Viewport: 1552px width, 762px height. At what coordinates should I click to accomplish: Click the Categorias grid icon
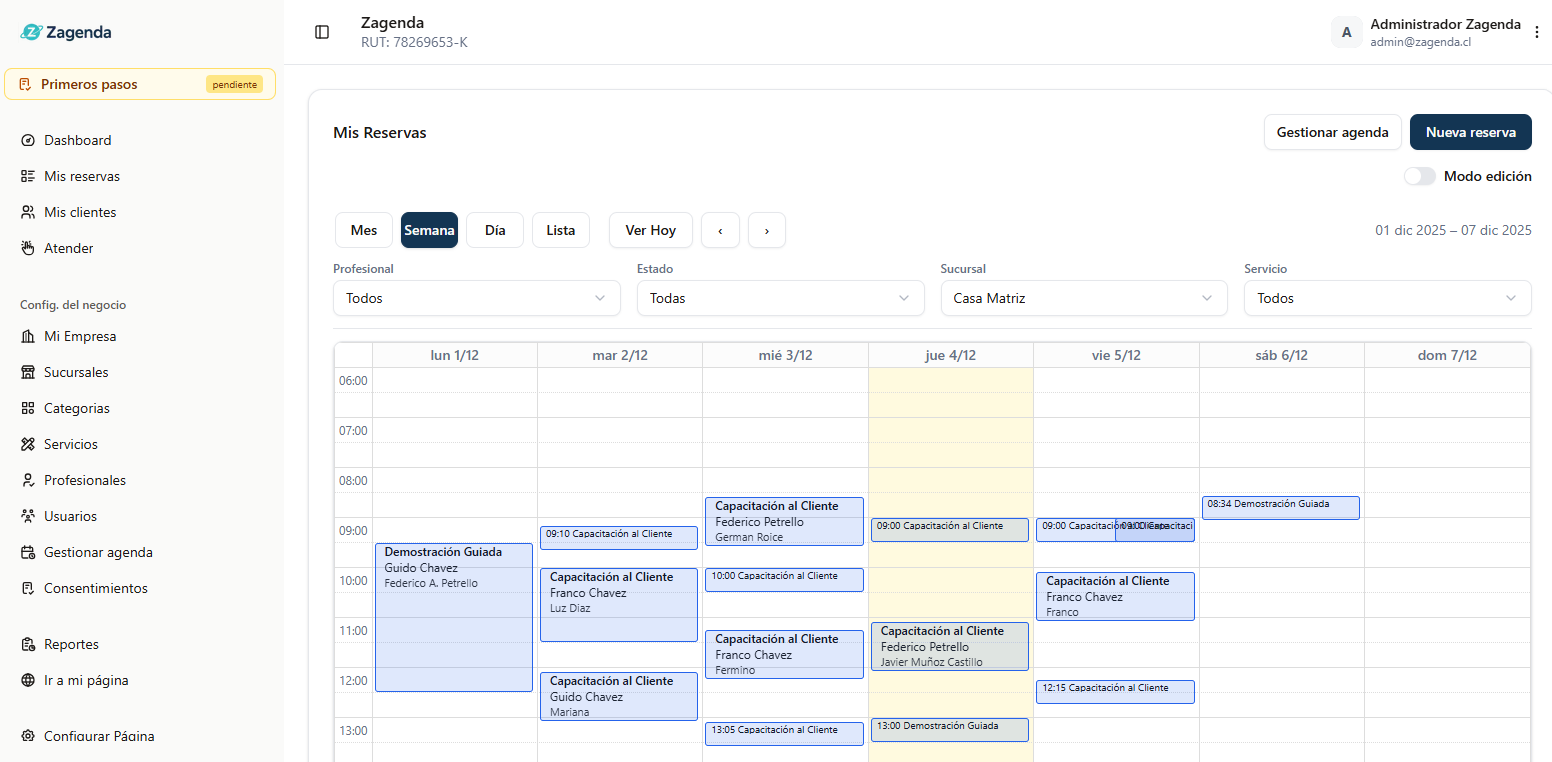pos(28,409)
